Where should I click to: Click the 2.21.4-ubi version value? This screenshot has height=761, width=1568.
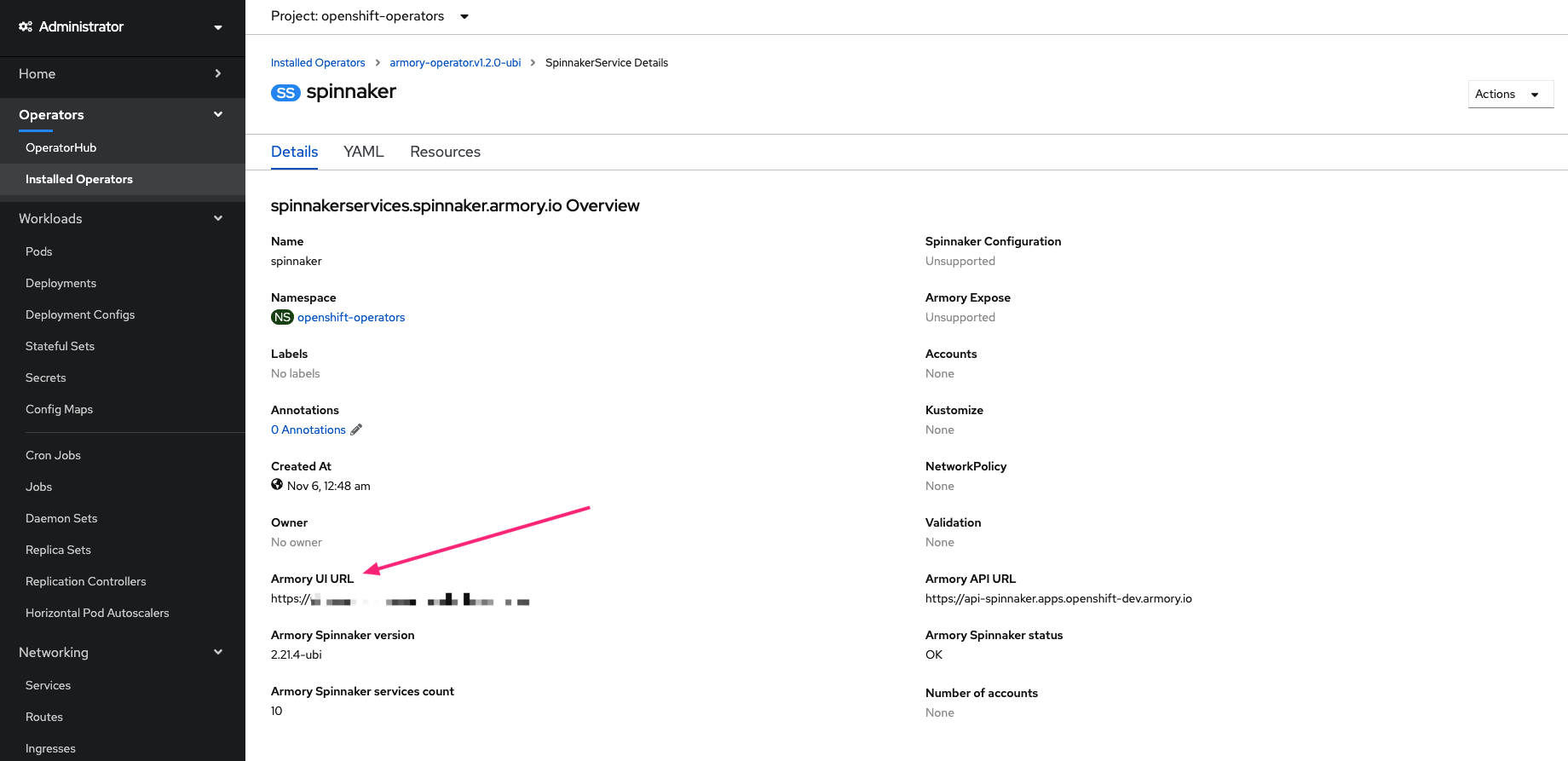tap(296, 654)
